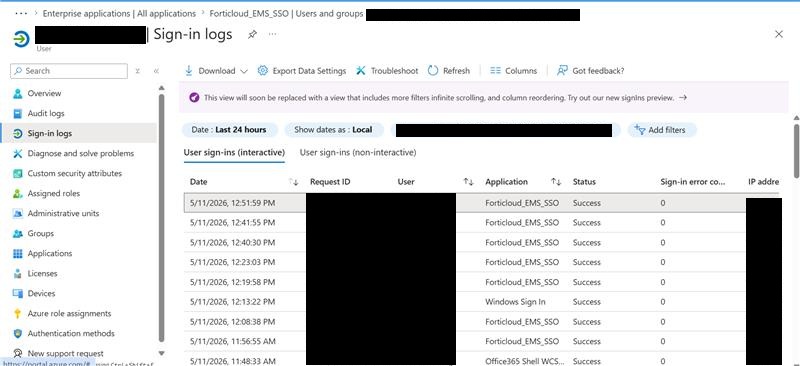Click the Overview sidebar icon
The height and width of the screenshot is (366, 800).
[x=18, y=93]
